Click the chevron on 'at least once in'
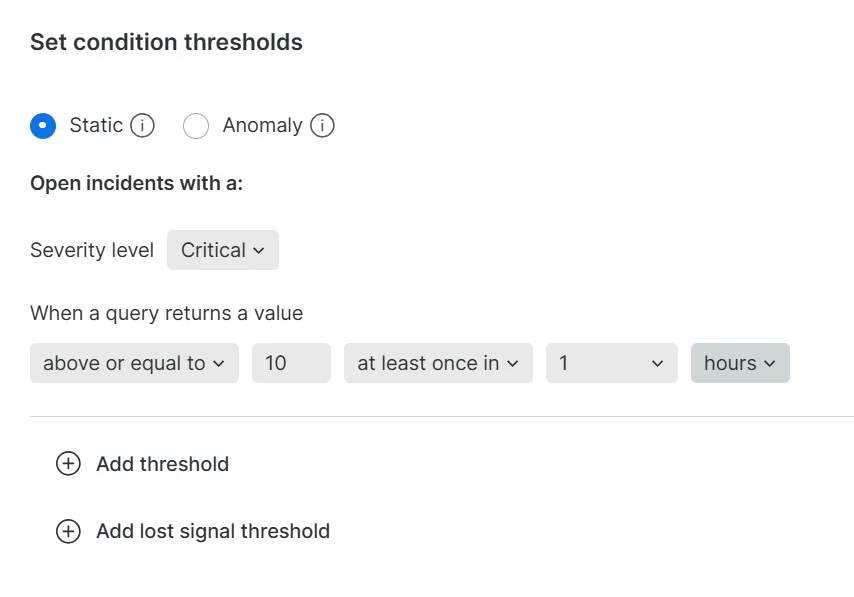854x597 pixels. tap(513, 364)
